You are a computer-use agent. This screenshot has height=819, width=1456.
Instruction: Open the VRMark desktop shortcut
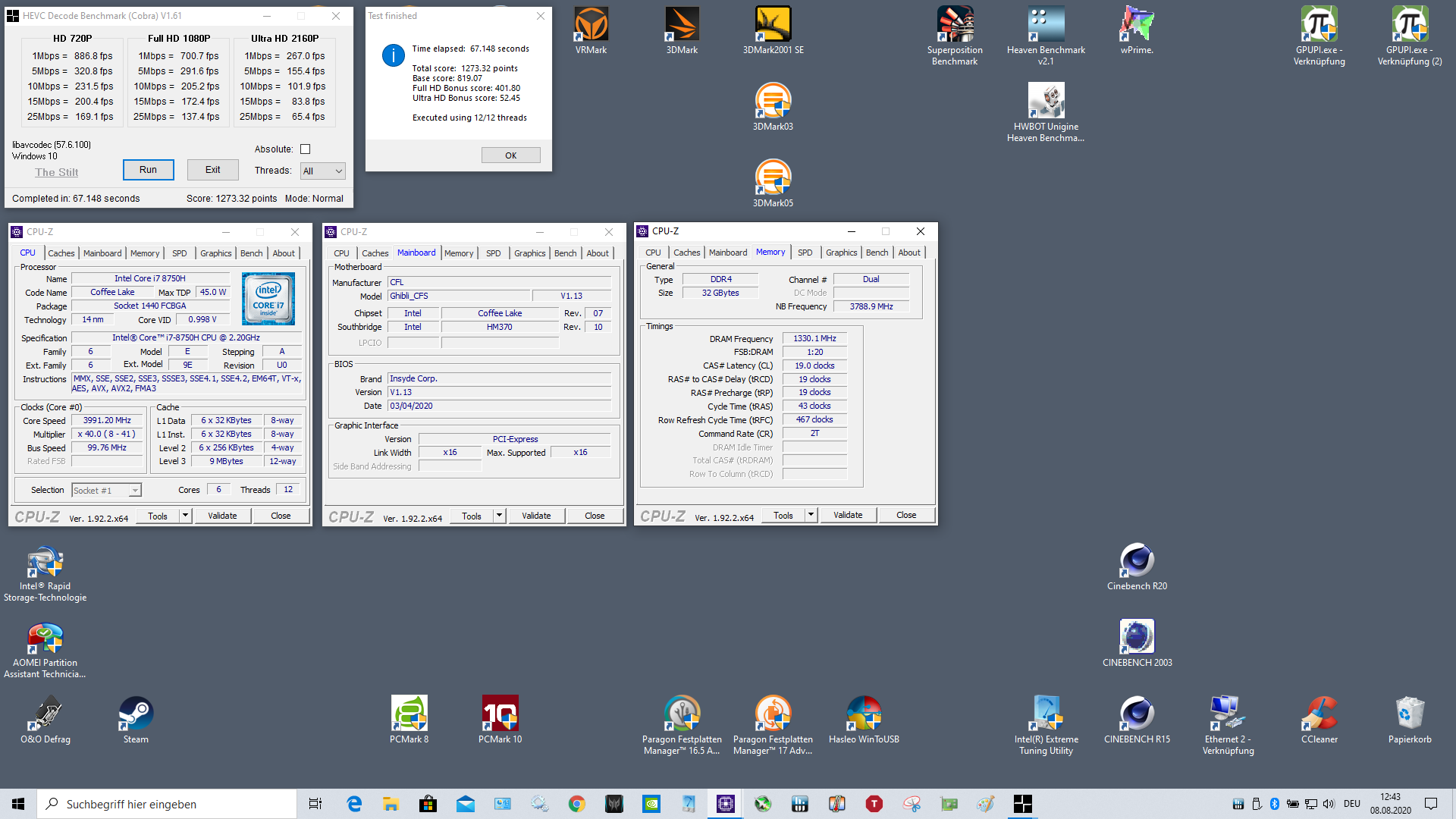pyautogui.click(x=591, y=31)
